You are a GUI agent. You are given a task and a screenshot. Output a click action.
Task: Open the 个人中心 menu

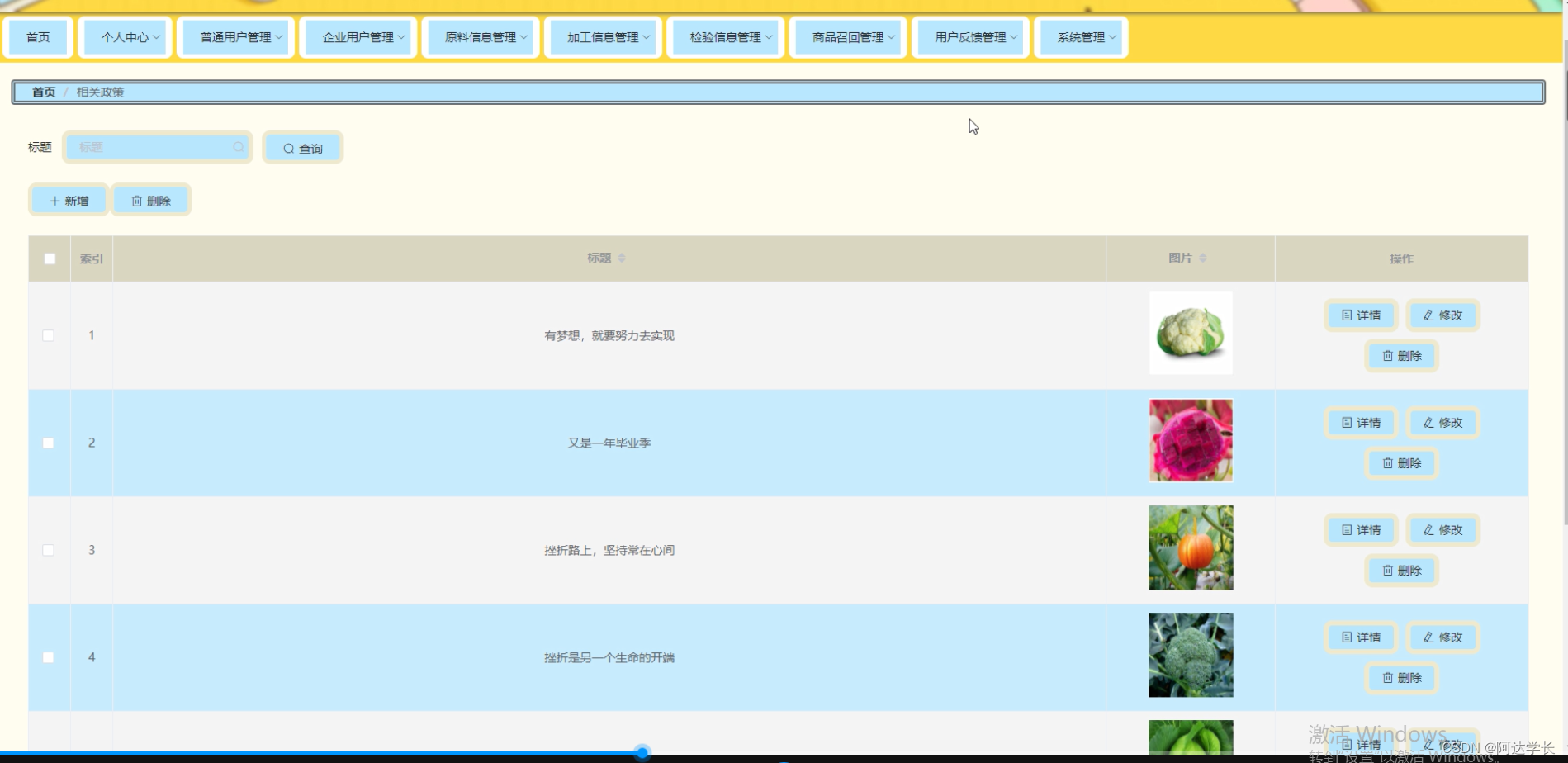[x=125, y=36]
